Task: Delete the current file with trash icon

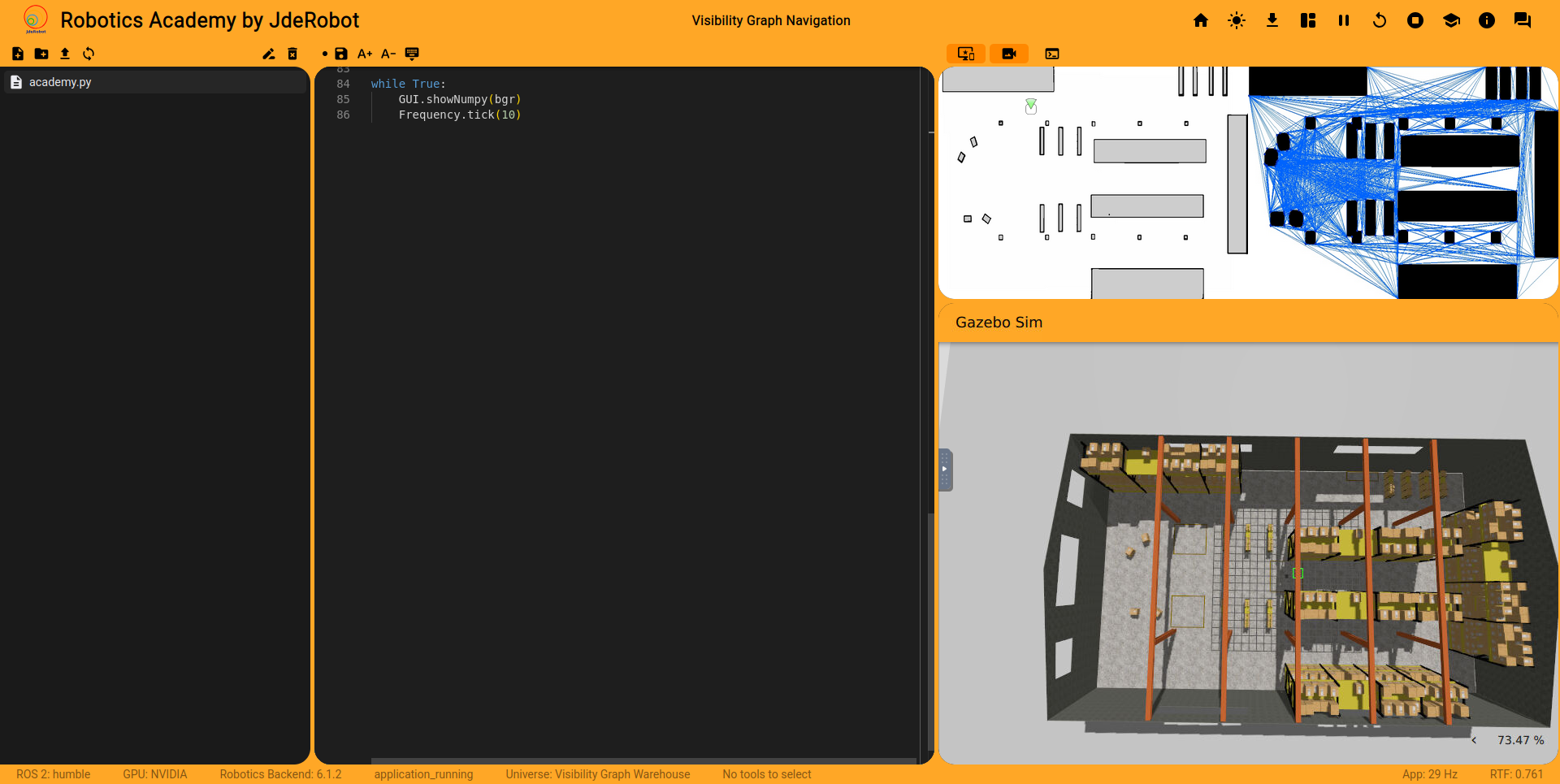Action: [292, 54]
